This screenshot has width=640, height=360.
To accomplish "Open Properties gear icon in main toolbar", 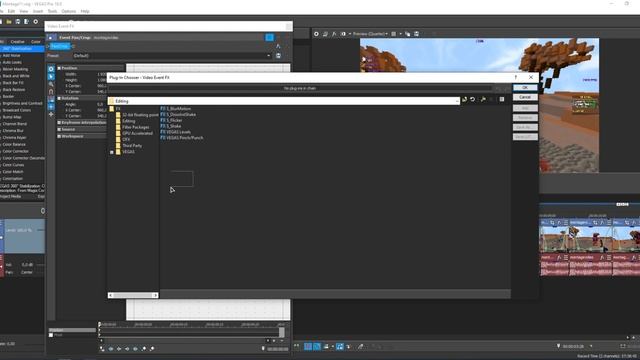I will pyautogui.click(x=36, y=21).
